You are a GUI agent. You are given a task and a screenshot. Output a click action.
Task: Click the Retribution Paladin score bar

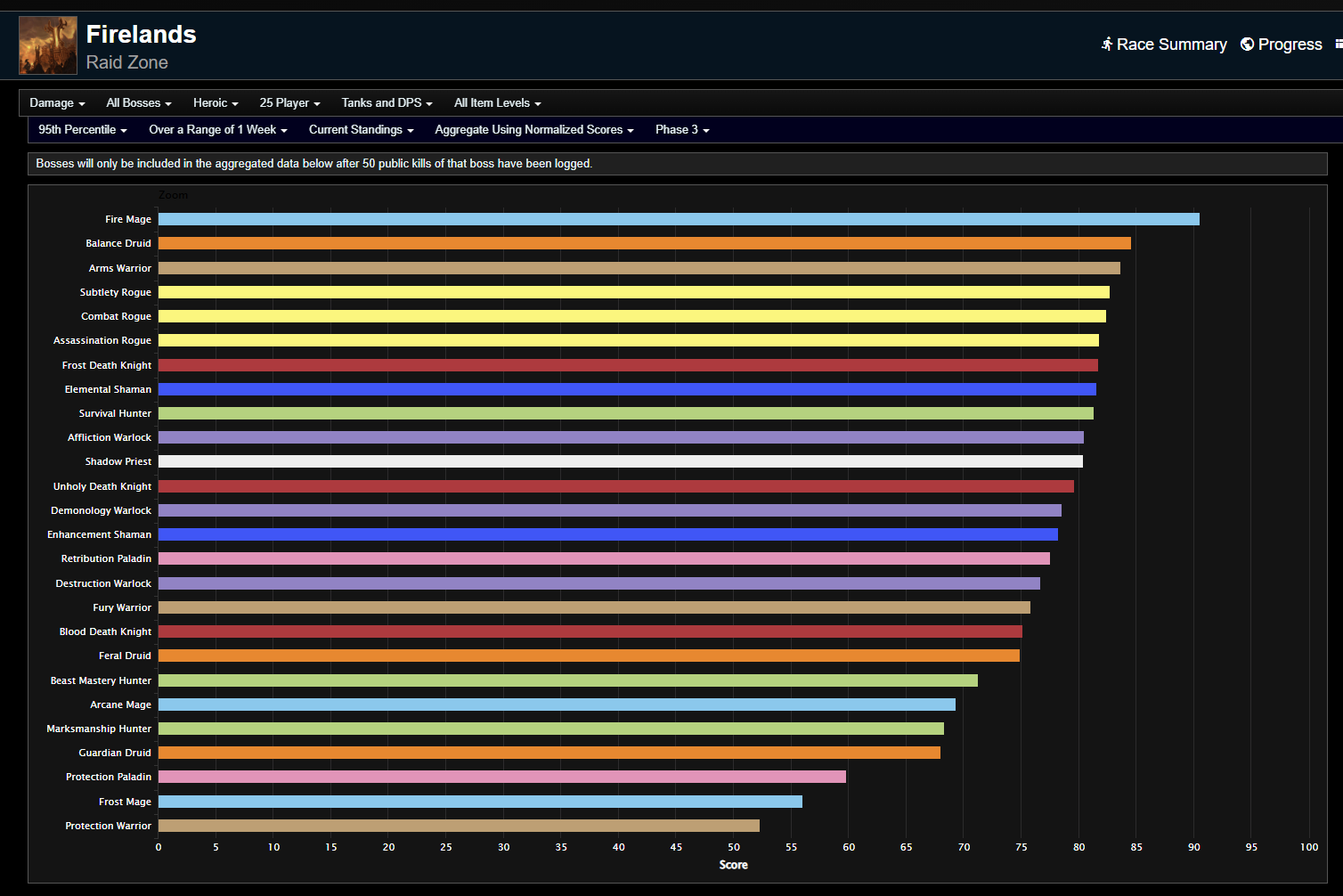coord(604,558)
